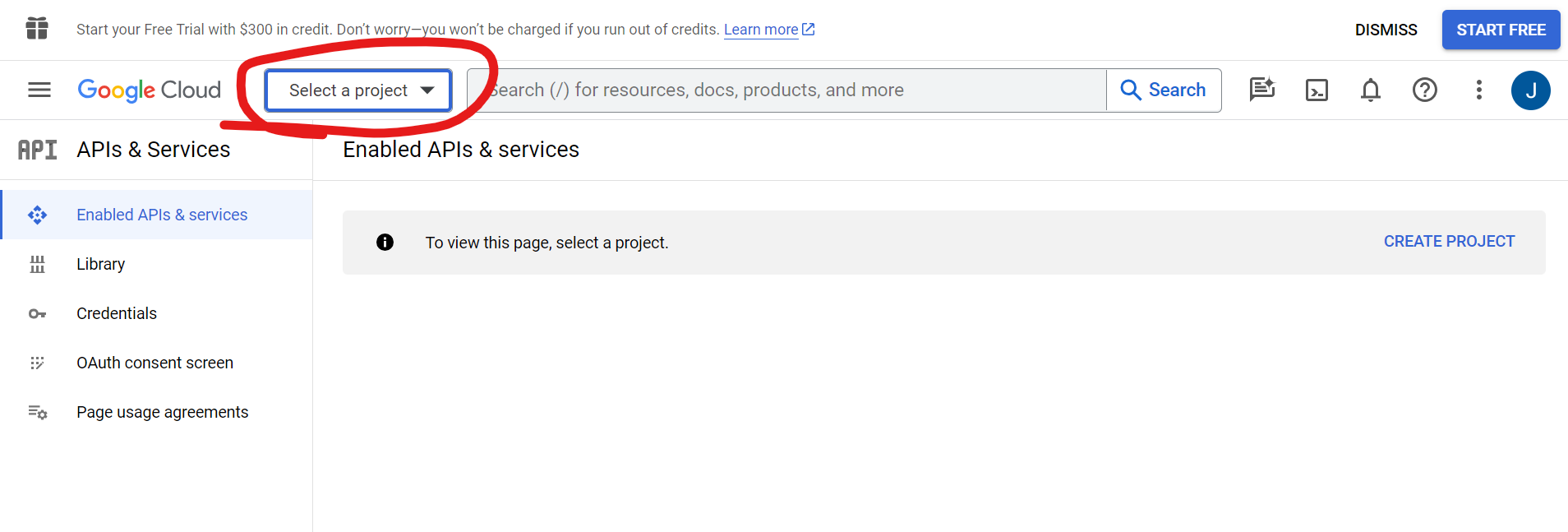Dismiss the free trial banner
The width and height of the screenshot is (1568, 532).
tap(1386, 30)
